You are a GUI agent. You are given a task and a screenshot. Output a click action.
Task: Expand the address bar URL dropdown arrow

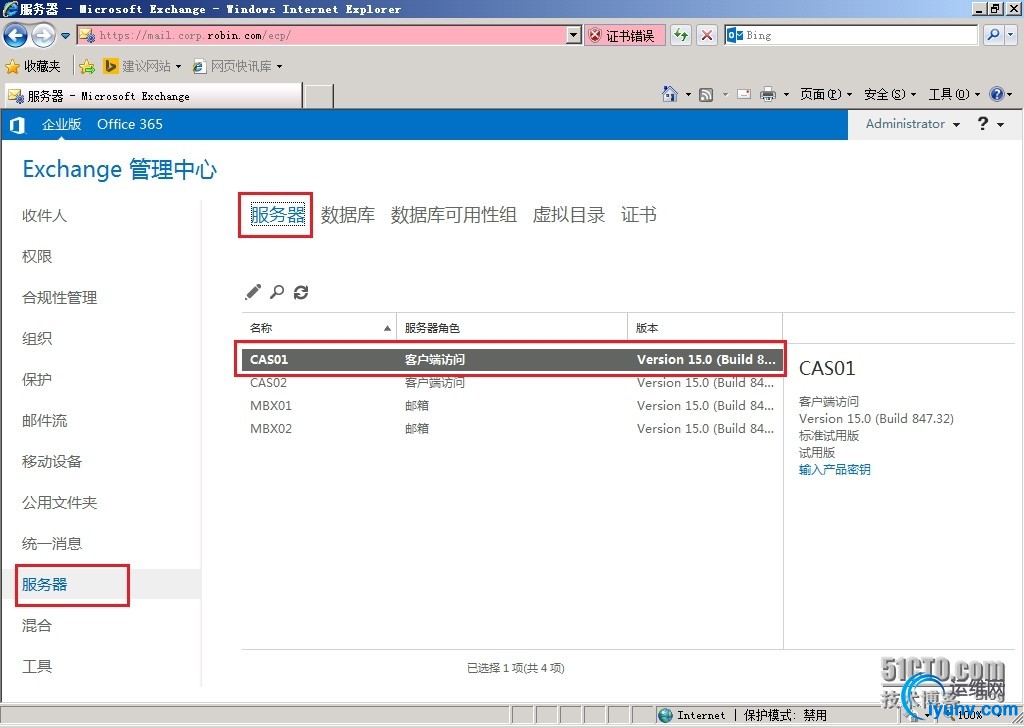point(574,35)
